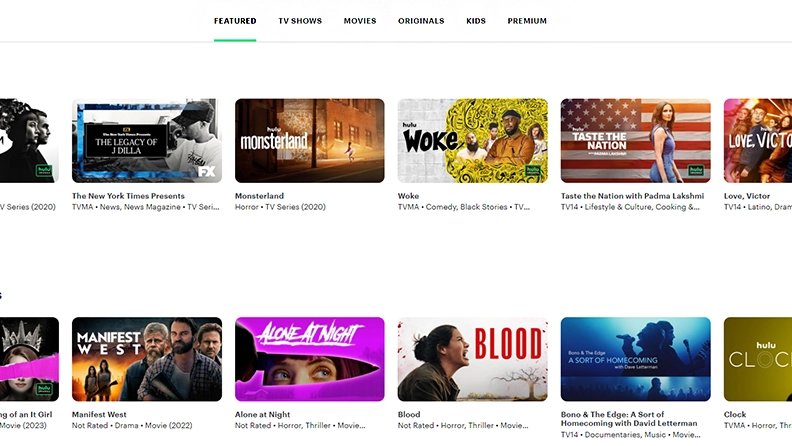This screenshot has width=792, height=446.
Task: Open the Movies tab
Action: tap(360, 21)
